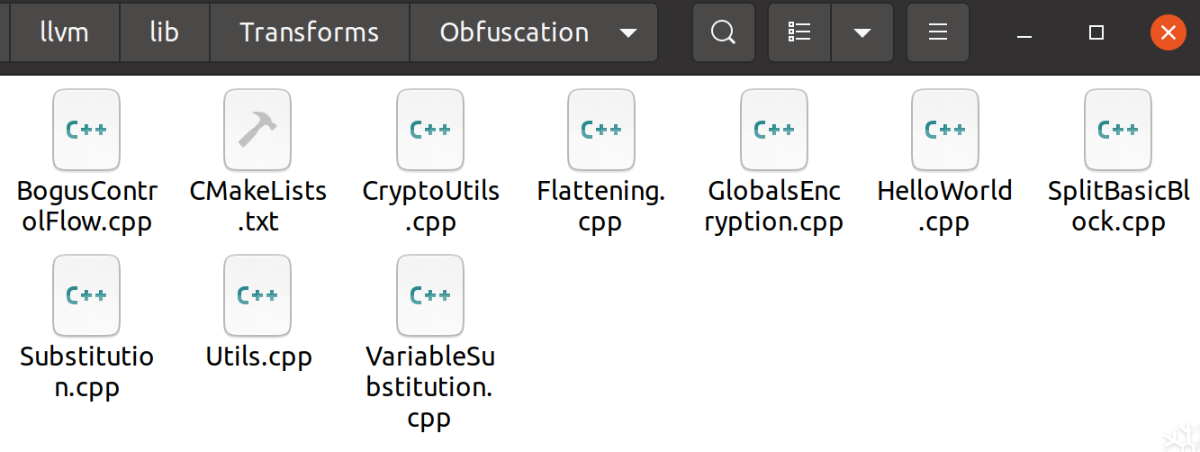Select the BogusControlFlow.cpp file icon
Viewport: 1200px width, 452px height.
[85, 129]
